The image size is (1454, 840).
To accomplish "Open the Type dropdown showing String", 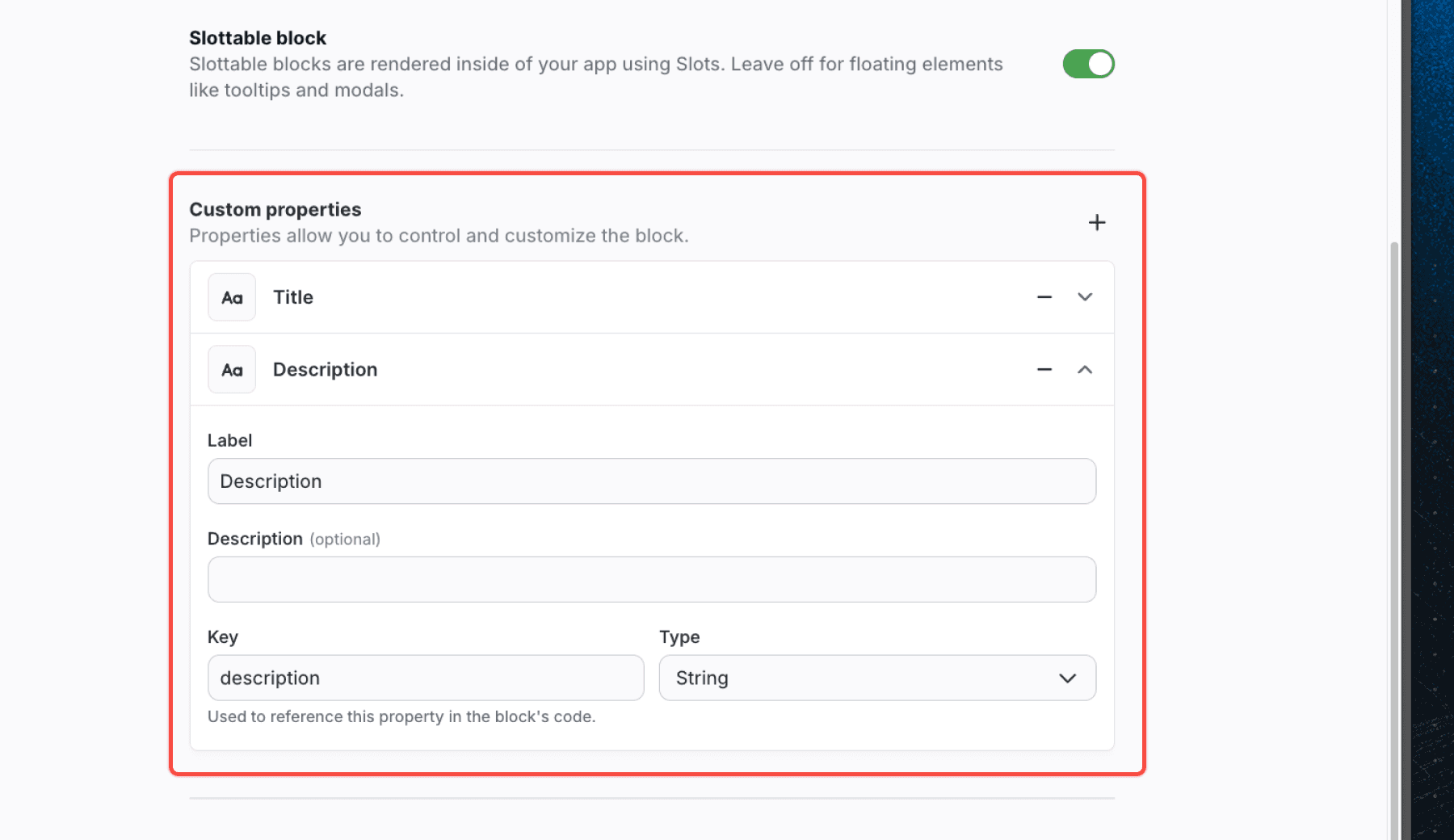I will [877, 678].
